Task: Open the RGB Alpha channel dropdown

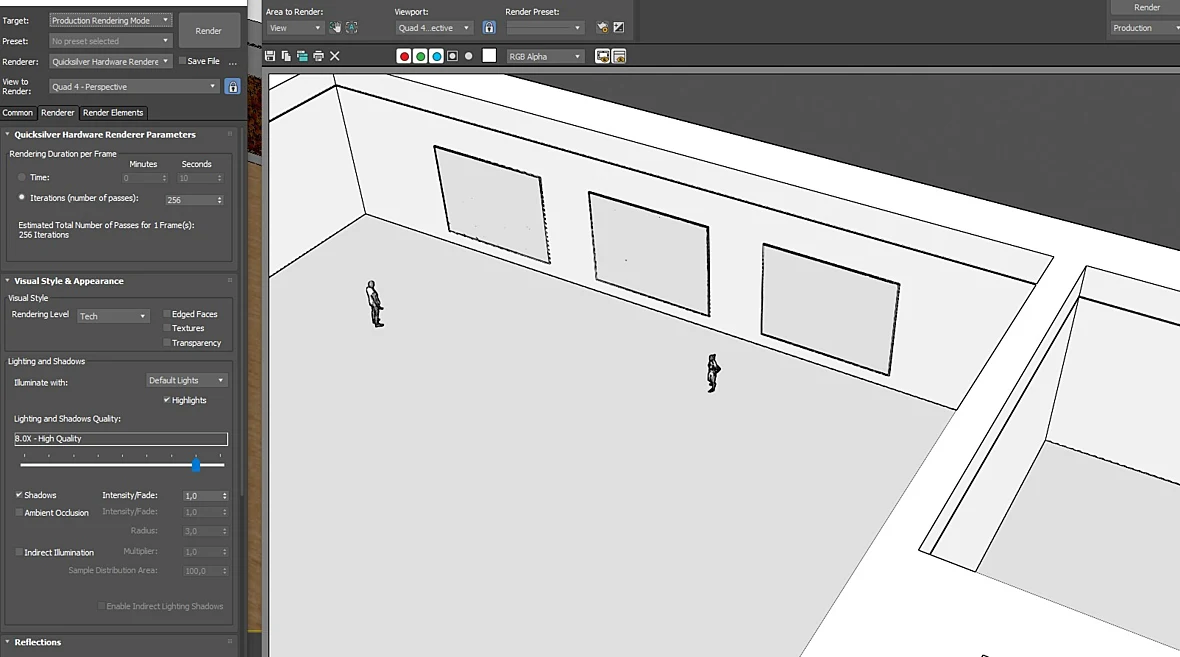Action: click(x=545, y=56)
